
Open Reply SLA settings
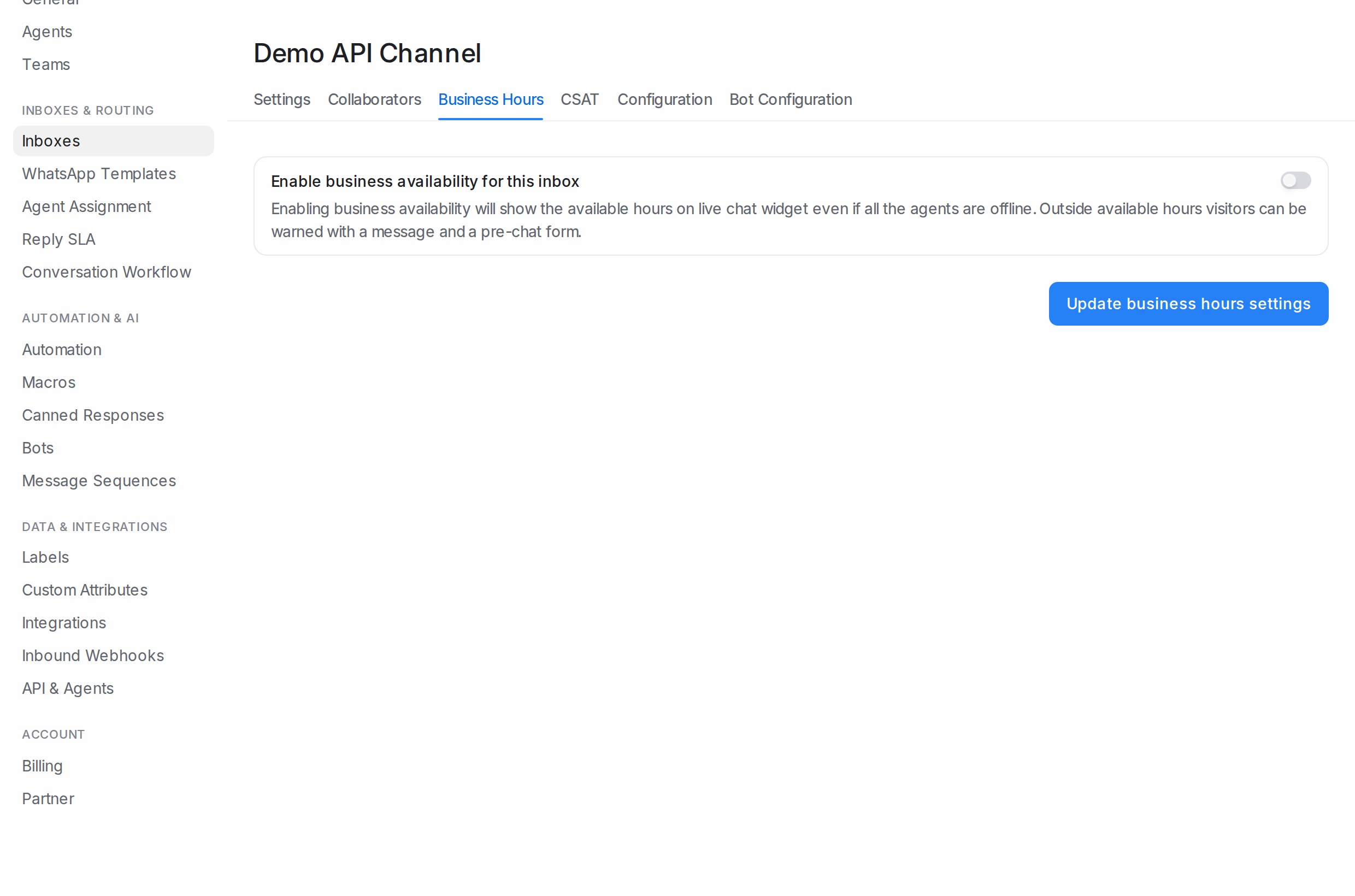pos(58,239)
